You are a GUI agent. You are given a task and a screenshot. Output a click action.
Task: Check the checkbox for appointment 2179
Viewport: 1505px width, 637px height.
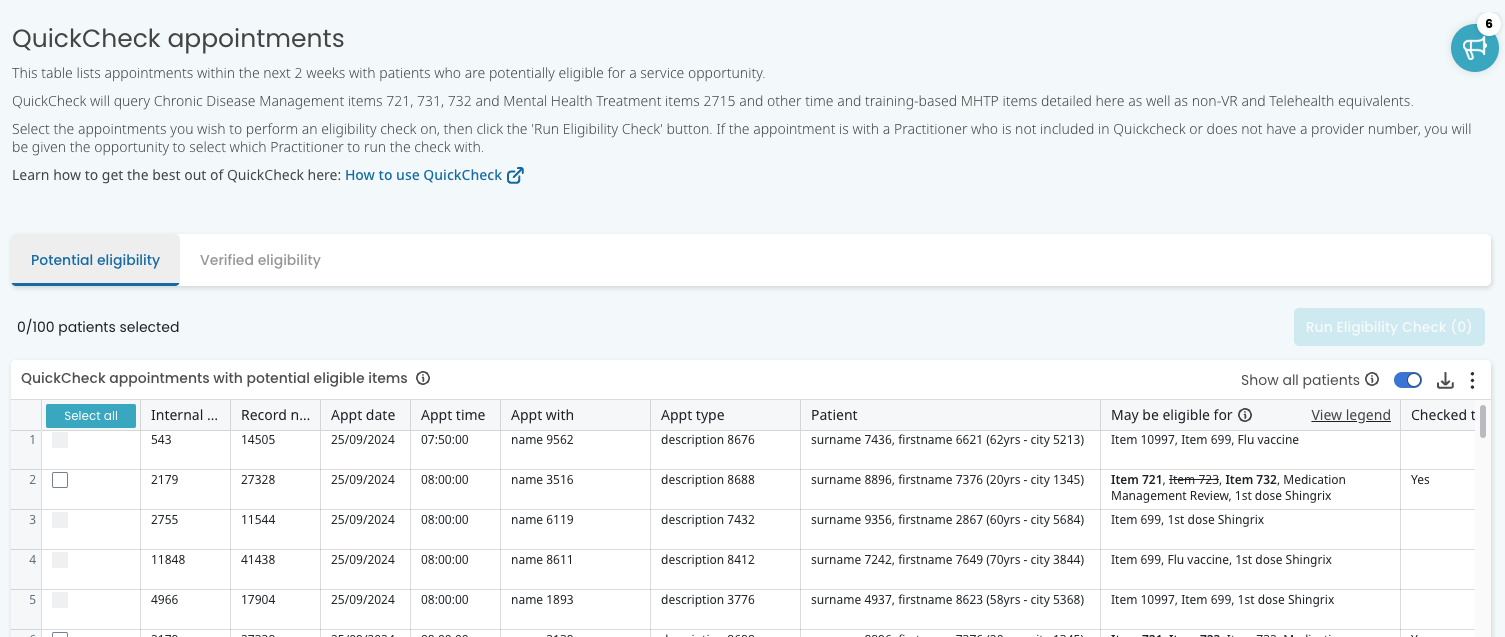point(60,480)
